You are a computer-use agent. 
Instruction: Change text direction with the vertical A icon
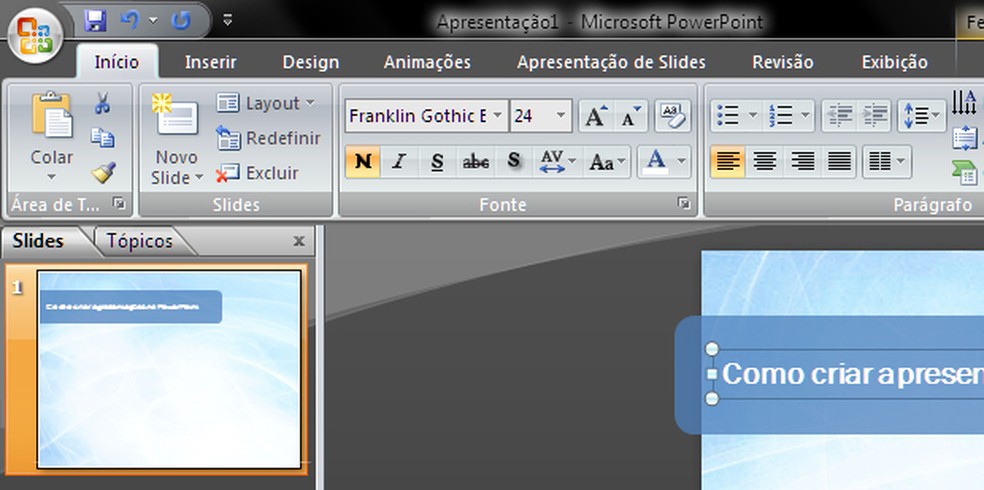coord(965,103)
